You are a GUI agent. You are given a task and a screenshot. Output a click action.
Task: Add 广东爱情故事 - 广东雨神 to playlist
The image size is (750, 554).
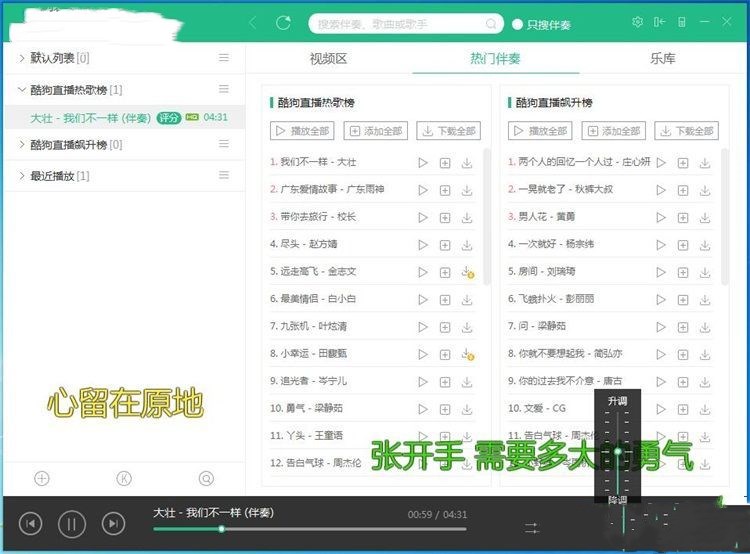tap(445, 190)
